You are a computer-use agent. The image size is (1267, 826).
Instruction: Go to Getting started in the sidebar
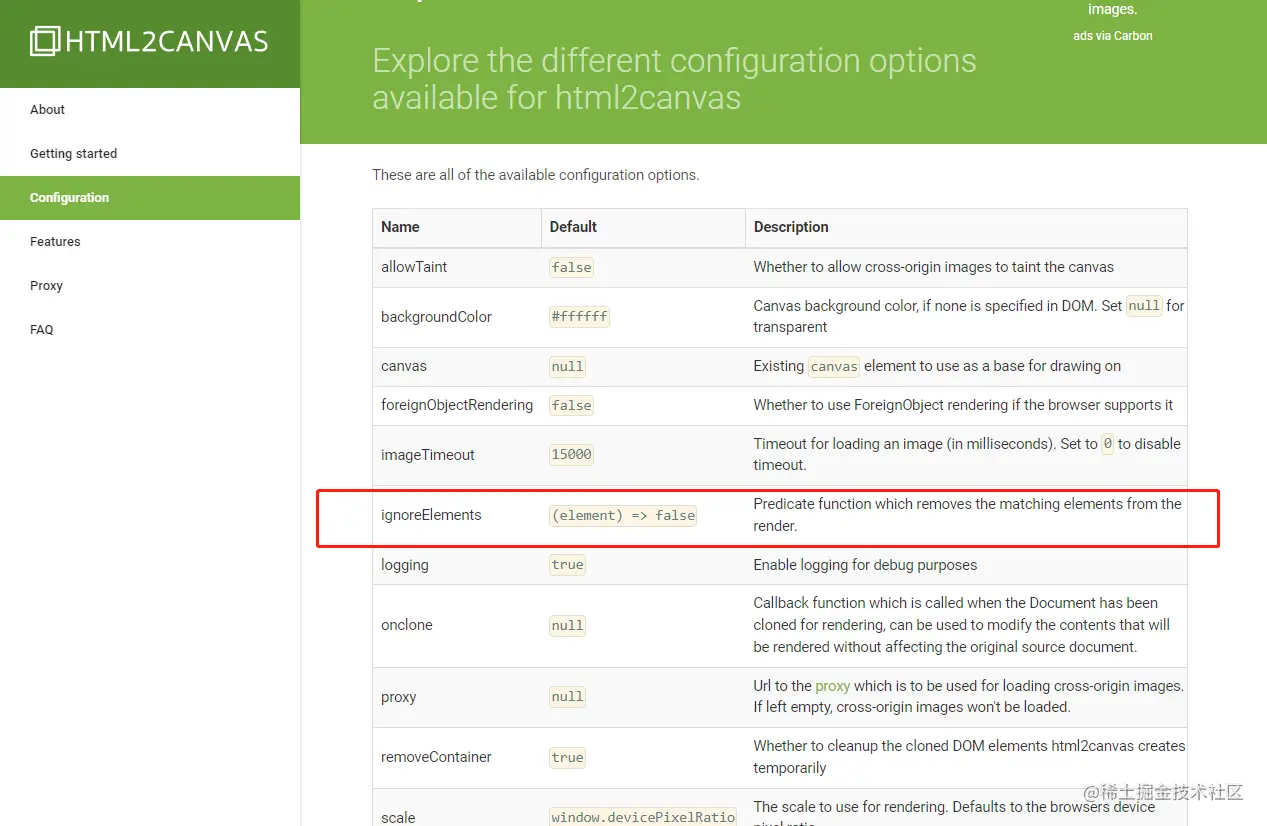coord(73,154)
